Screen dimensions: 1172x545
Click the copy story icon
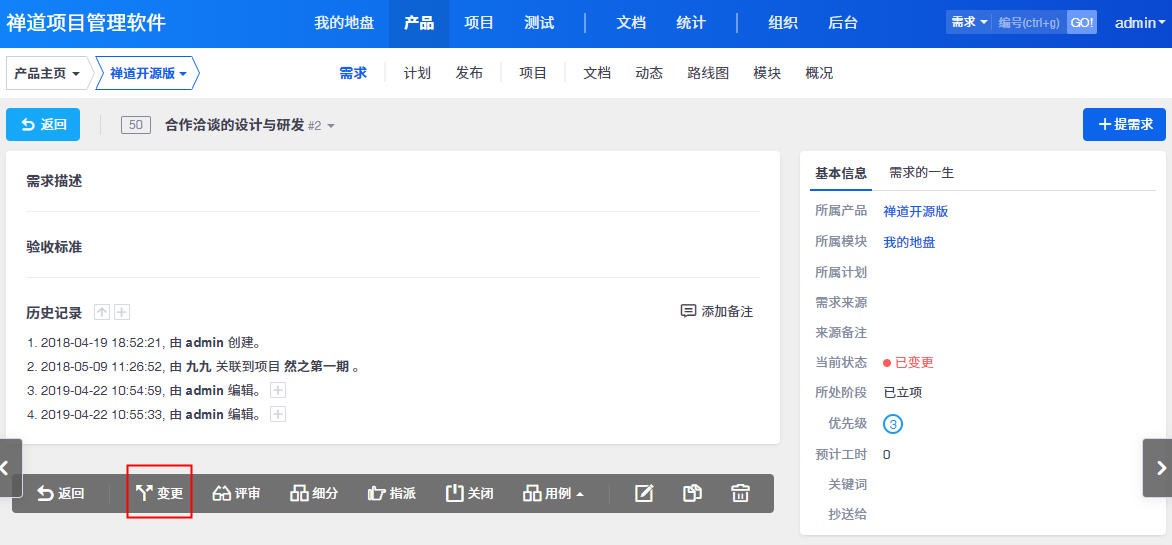[x=692, y=493]
